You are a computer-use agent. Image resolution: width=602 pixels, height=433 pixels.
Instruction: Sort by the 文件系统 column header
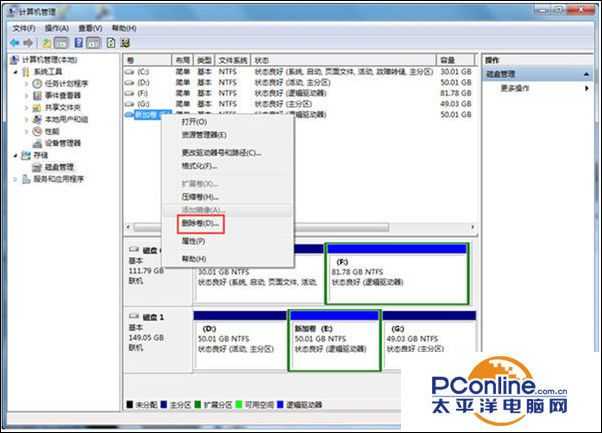(233, 60)
